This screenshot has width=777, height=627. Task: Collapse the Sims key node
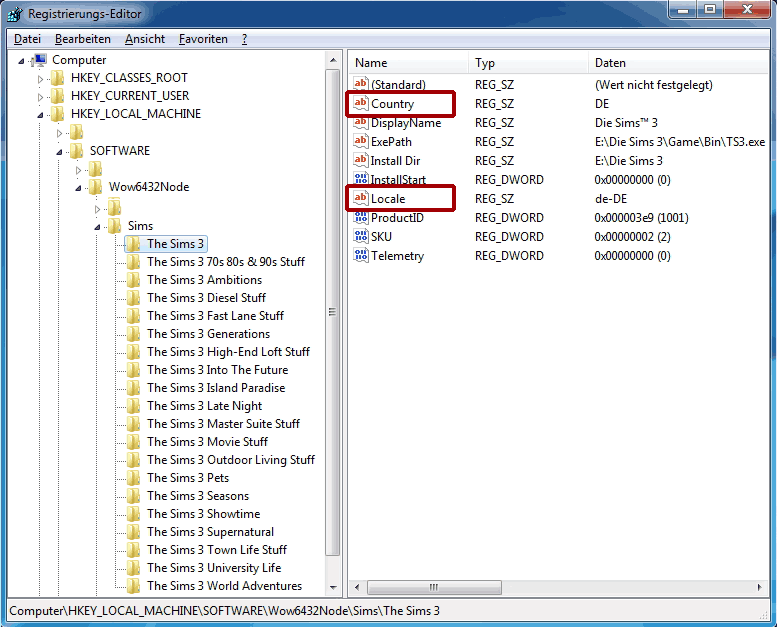coord(97,227)
